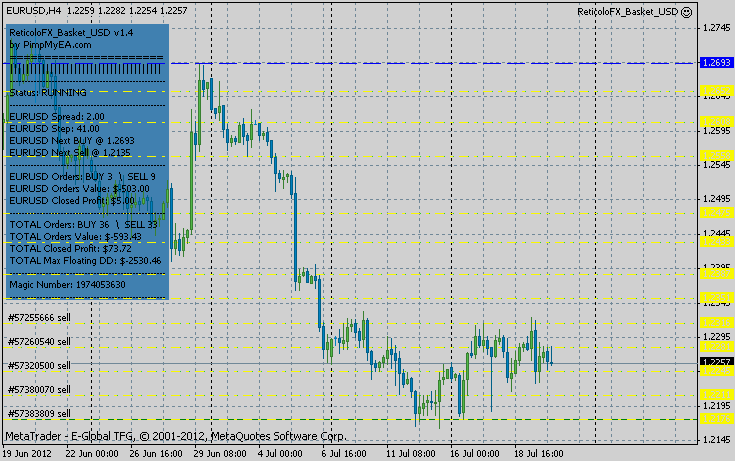Select the yellow 1.2316 price level label
This screenshot has height=461, width=735.
pyautogui.click(x=716, y=322)
